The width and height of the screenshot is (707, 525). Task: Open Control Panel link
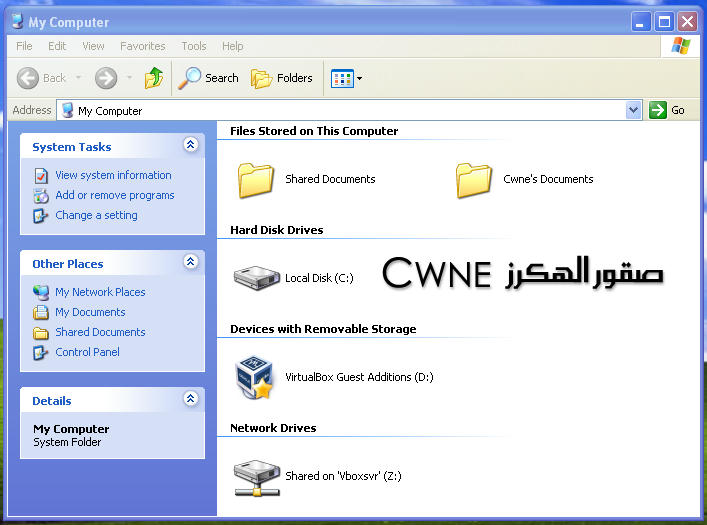click(x=87, y=352)
